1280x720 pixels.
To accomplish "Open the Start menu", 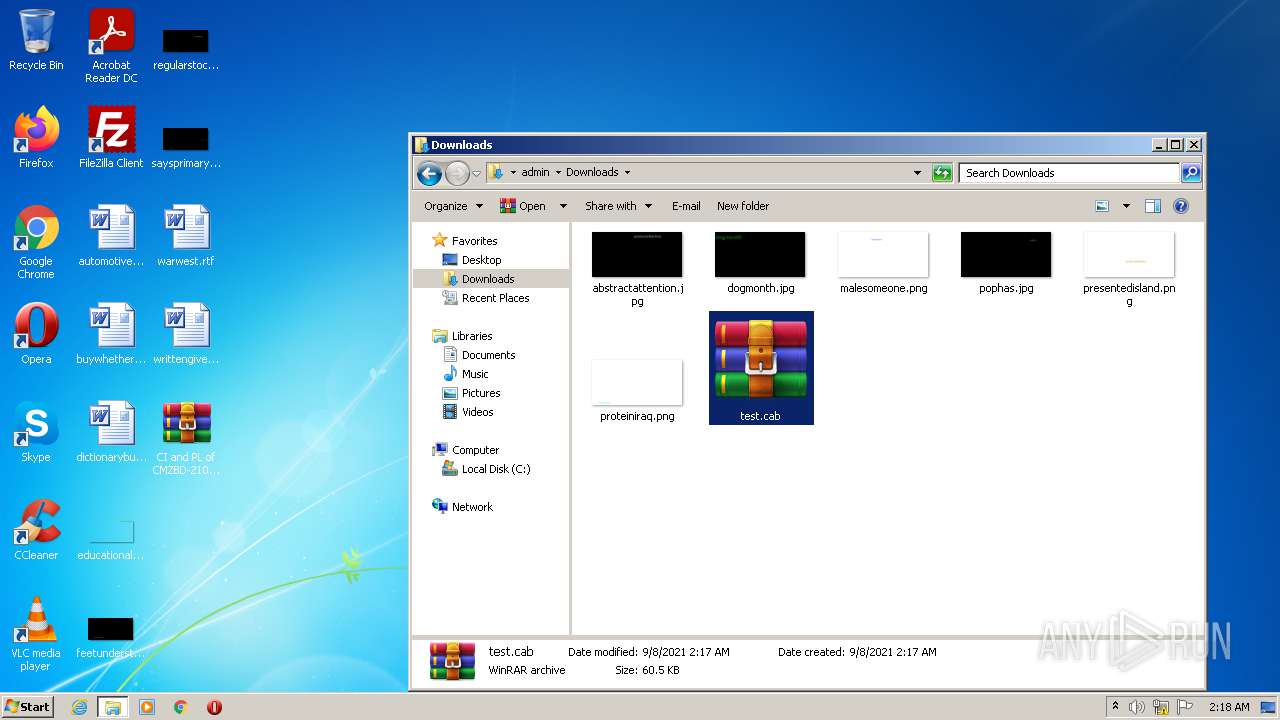I will click(27, 707).
